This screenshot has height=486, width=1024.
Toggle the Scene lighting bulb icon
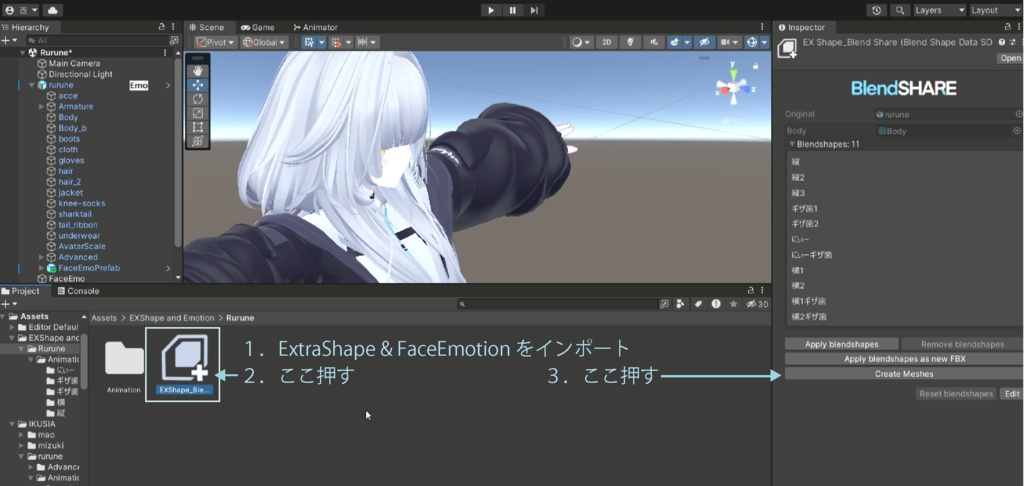[x=630, y=42]
